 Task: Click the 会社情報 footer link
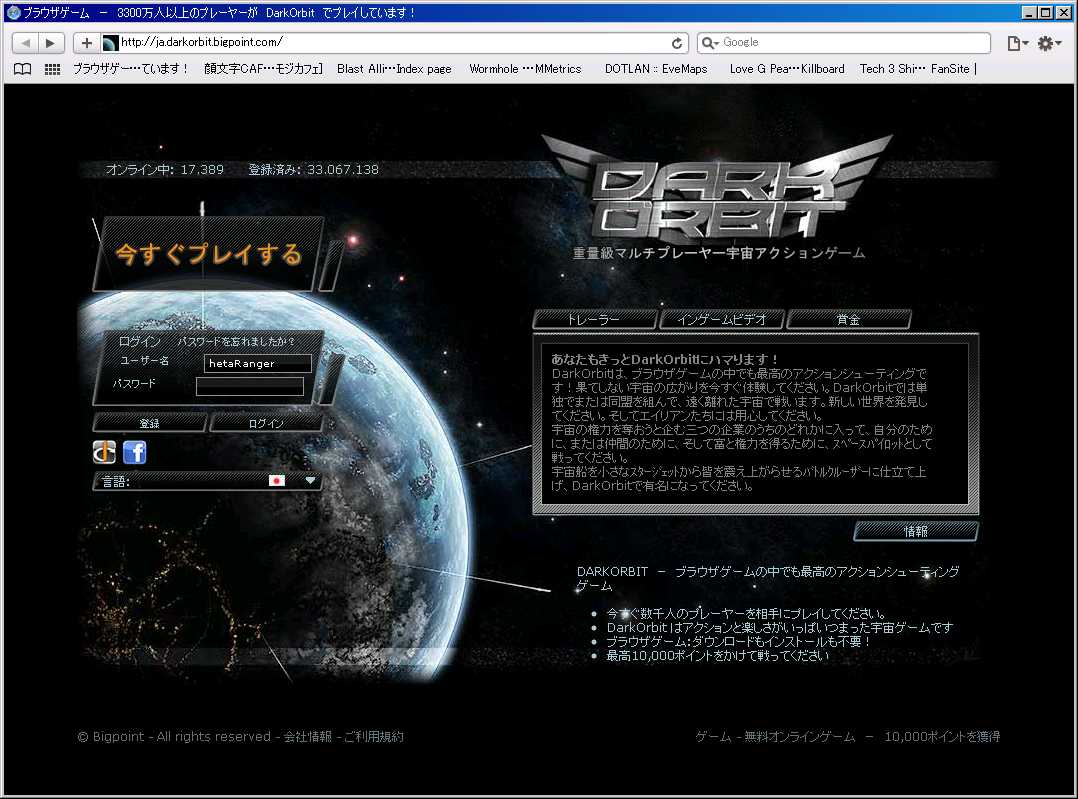pos(307,736)
